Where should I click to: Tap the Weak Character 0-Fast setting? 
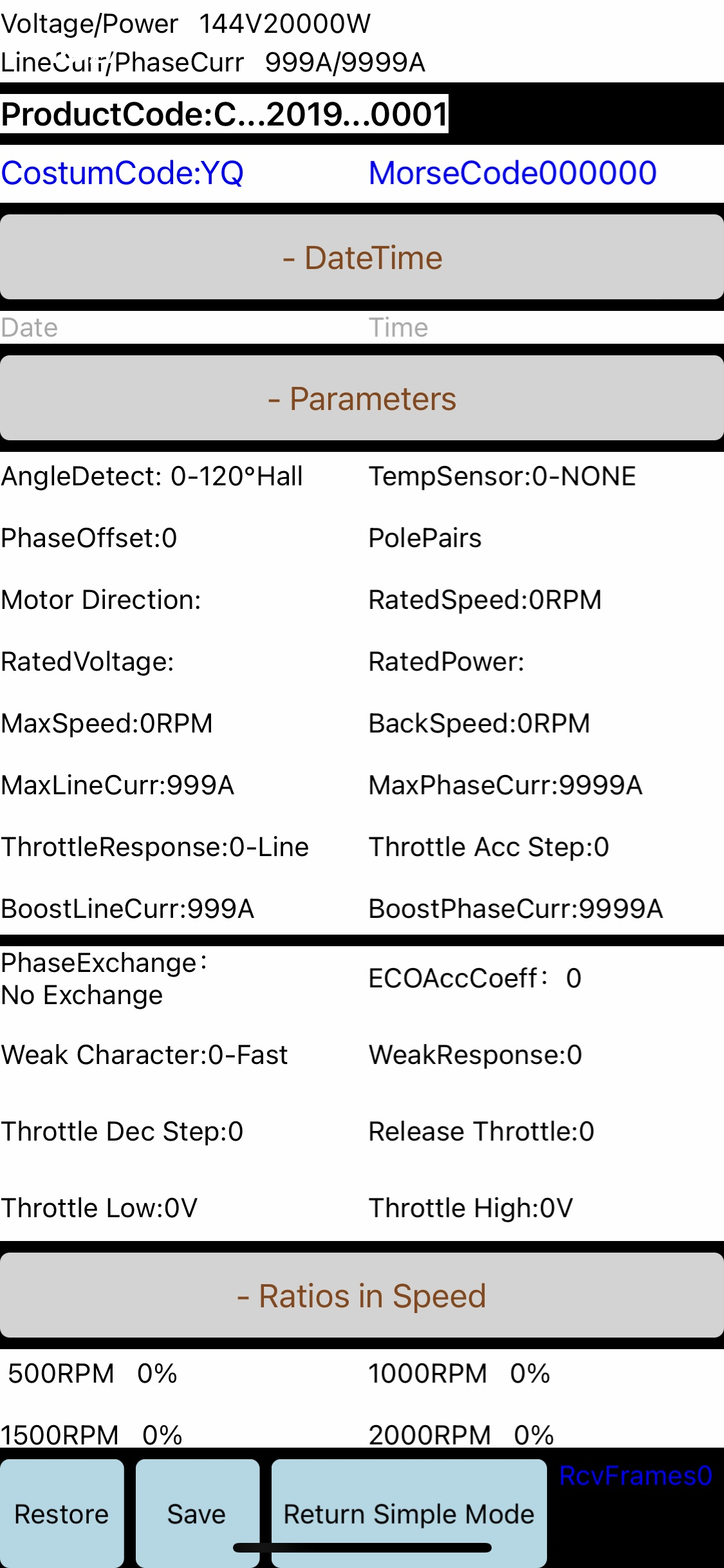pos(145,1055)
